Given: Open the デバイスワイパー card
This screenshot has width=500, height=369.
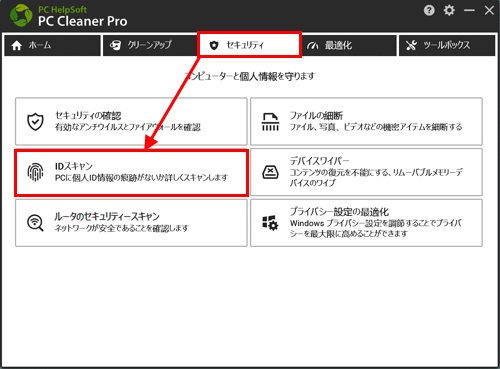Looking at the screenshot, I should tap(366, 172).
